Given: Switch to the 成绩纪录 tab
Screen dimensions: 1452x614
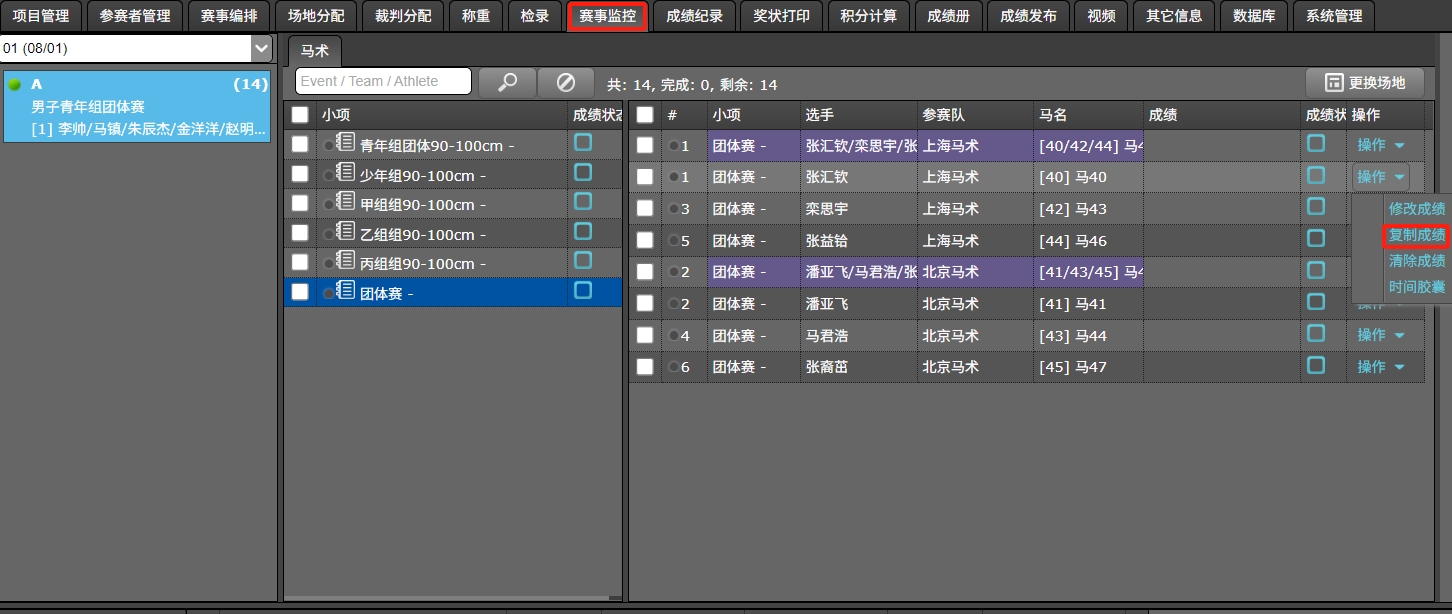Looking at the screenshot, I should coord(694,16).
